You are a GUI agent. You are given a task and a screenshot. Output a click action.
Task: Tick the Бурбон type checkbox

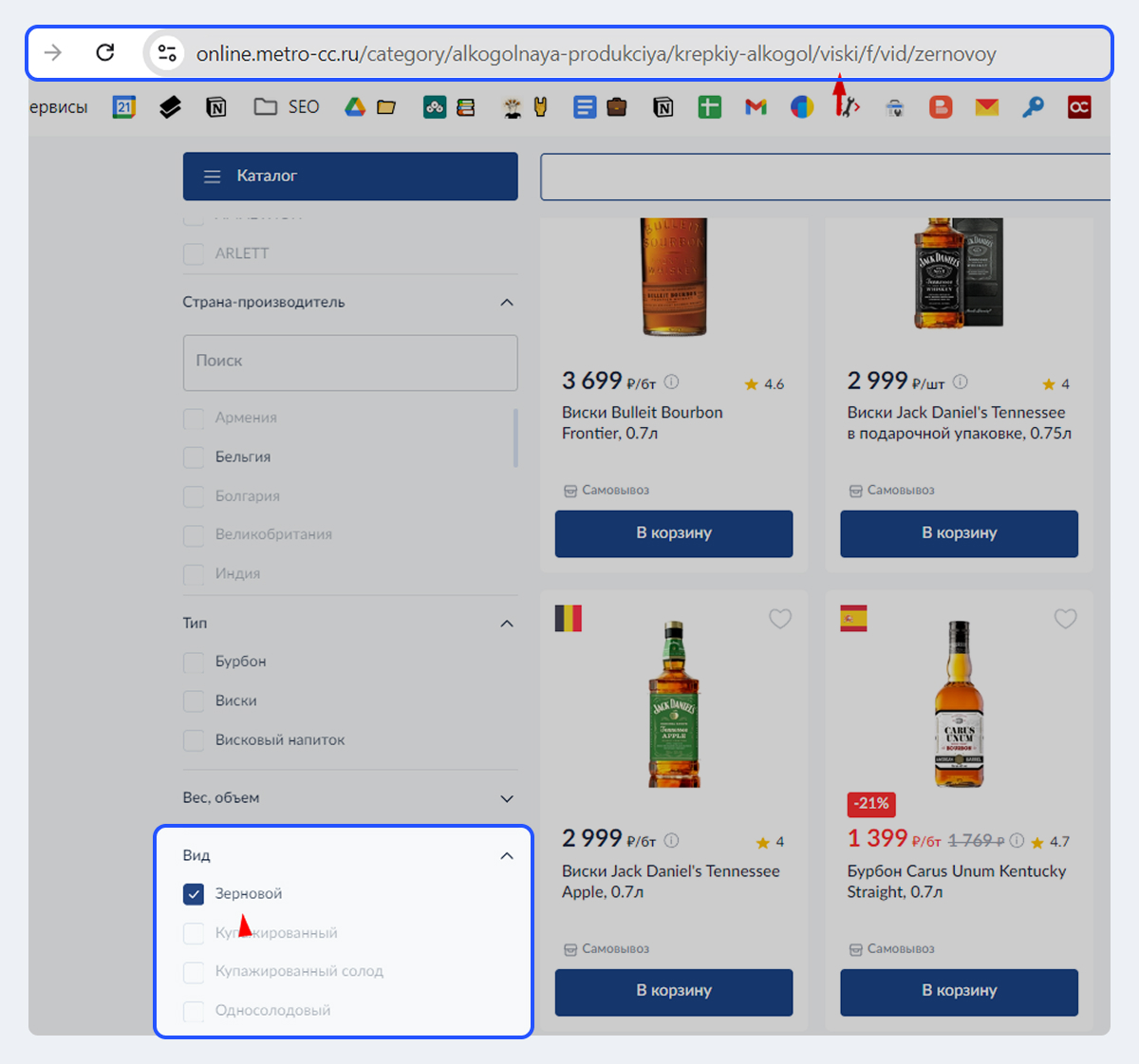(194, 662)
